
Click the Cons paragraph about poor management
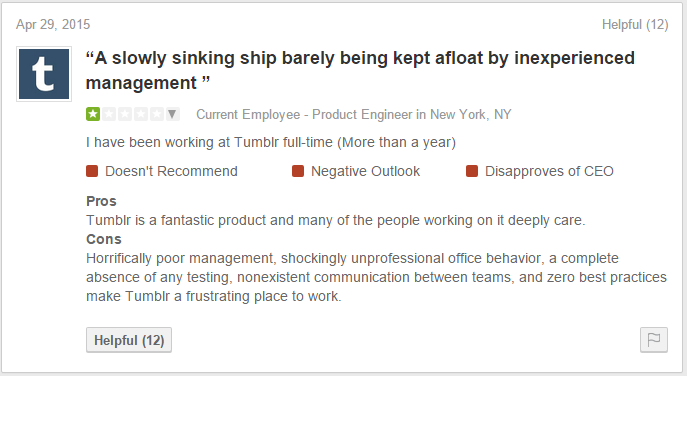(376, 277)
